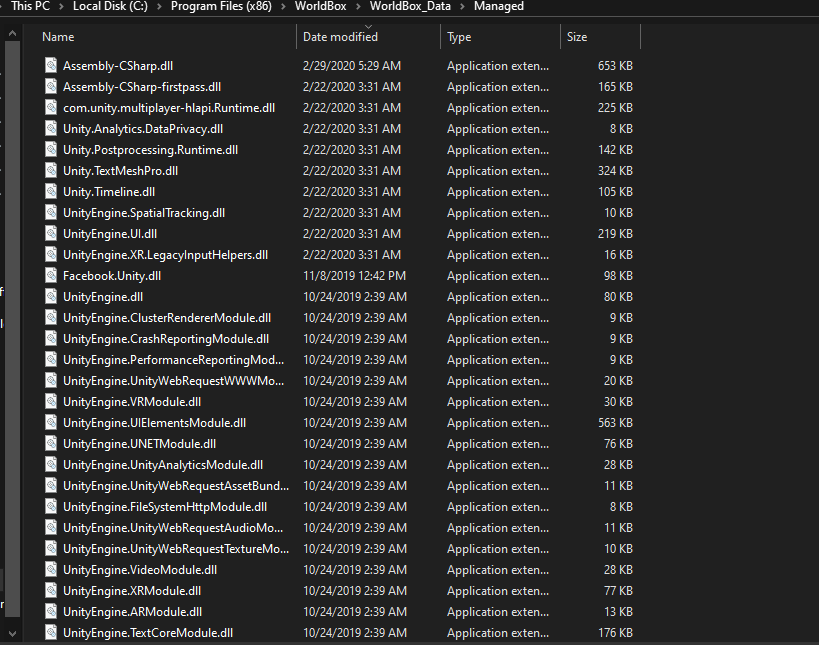Click the UnityEngine.VideoModule.dll file icon
The height and width of the screenshot is (645, 819).
pyautogui.click(x=51, y=569)
